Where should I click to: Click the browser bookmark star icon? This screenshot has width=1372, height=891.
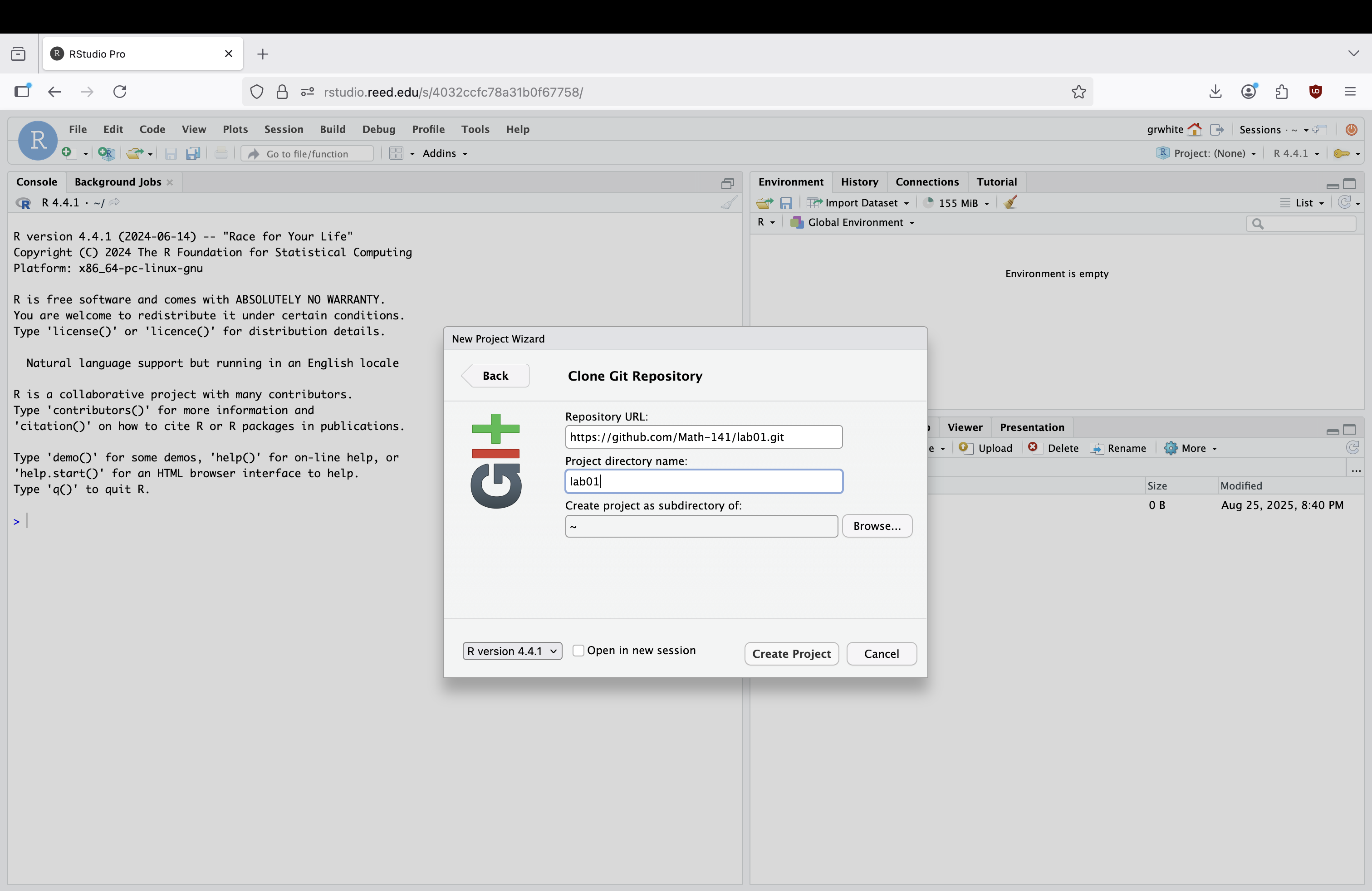pyautogui.click(x=1078, y=92)
